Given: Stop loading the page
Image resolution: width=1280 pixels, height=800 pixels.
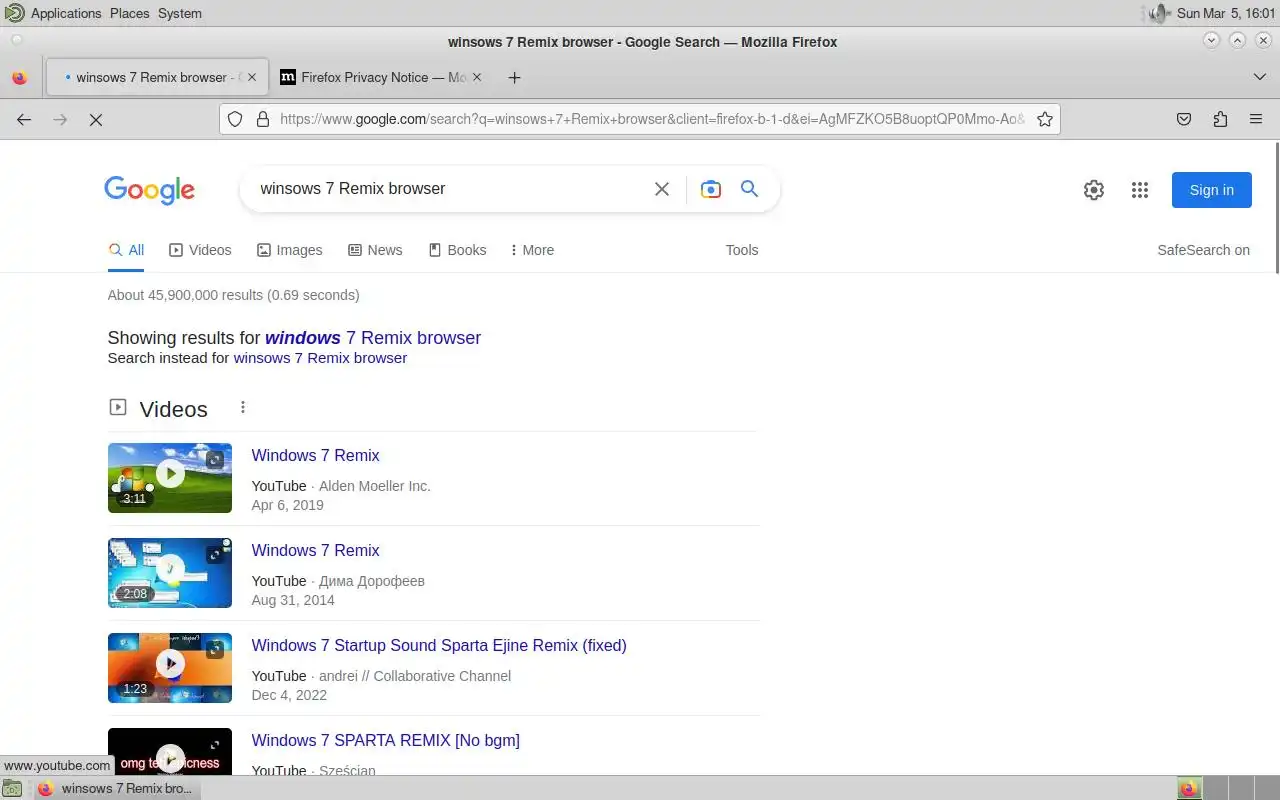Looking at the screenshot, I should (96, 119).
